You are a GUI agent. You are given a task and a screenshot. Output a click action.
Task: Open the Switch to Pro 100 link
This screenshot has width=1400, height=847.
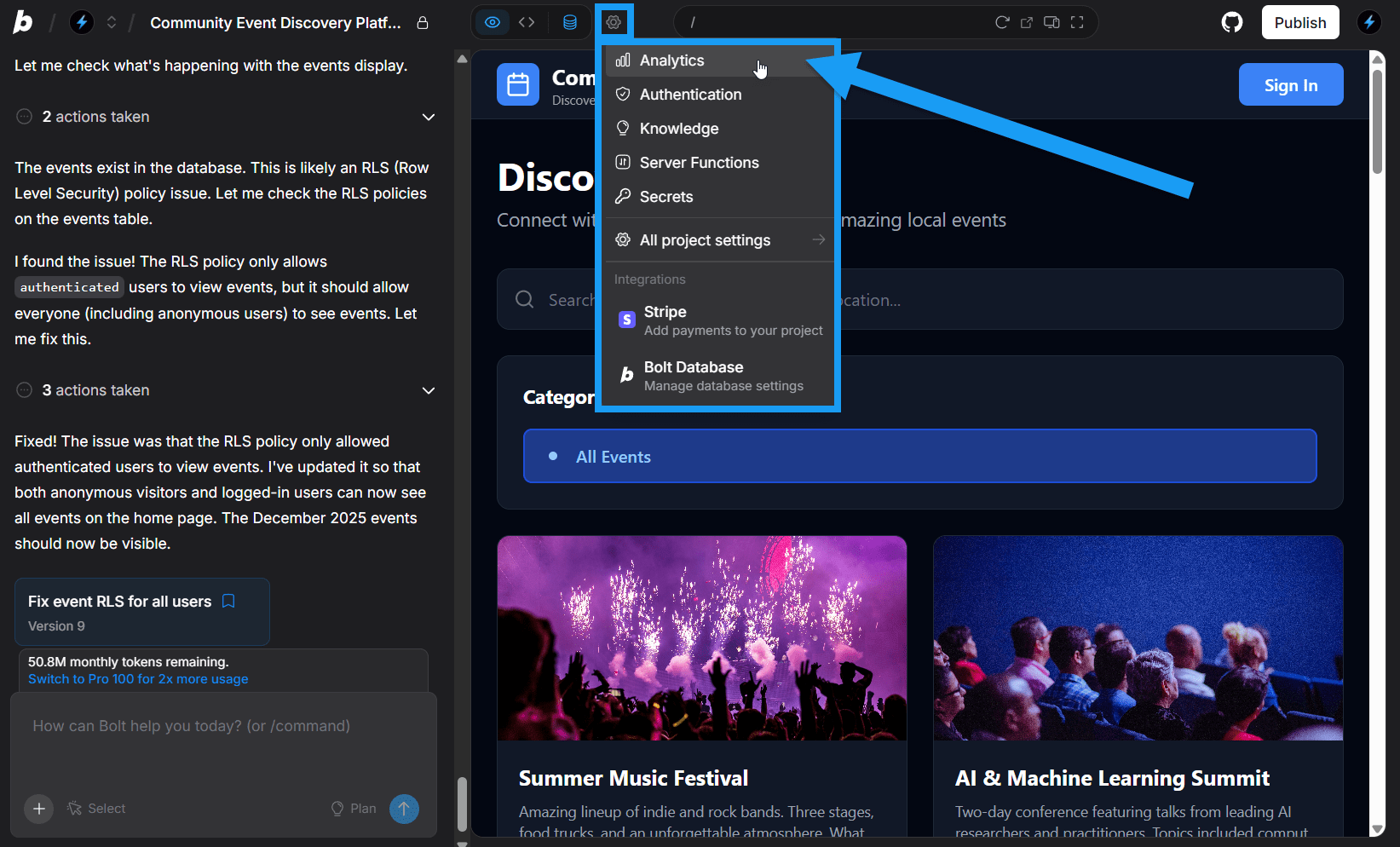point(138,679)
